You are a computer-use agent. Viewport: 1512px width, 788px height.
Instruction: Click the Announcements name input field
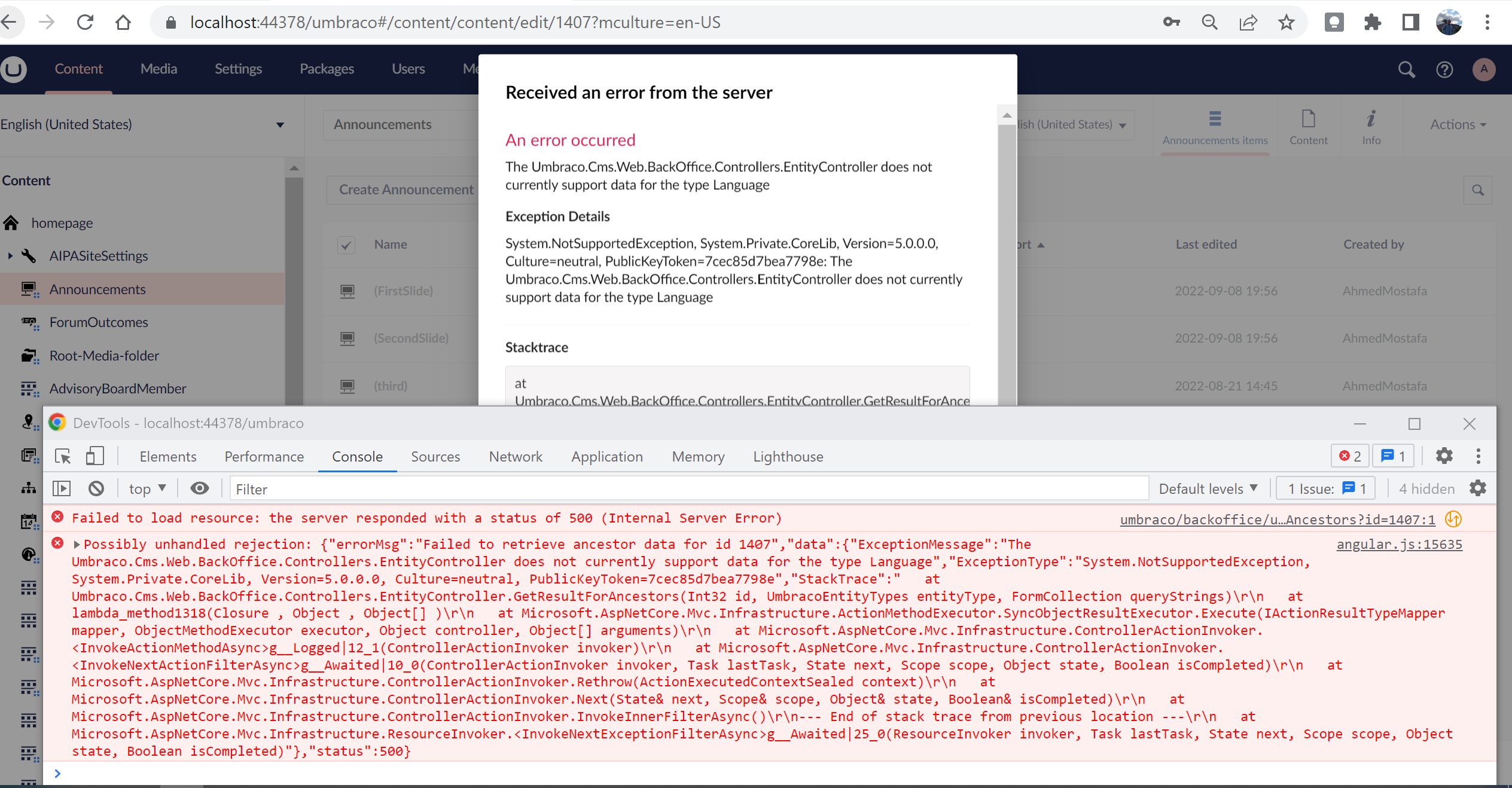point(401,124)
